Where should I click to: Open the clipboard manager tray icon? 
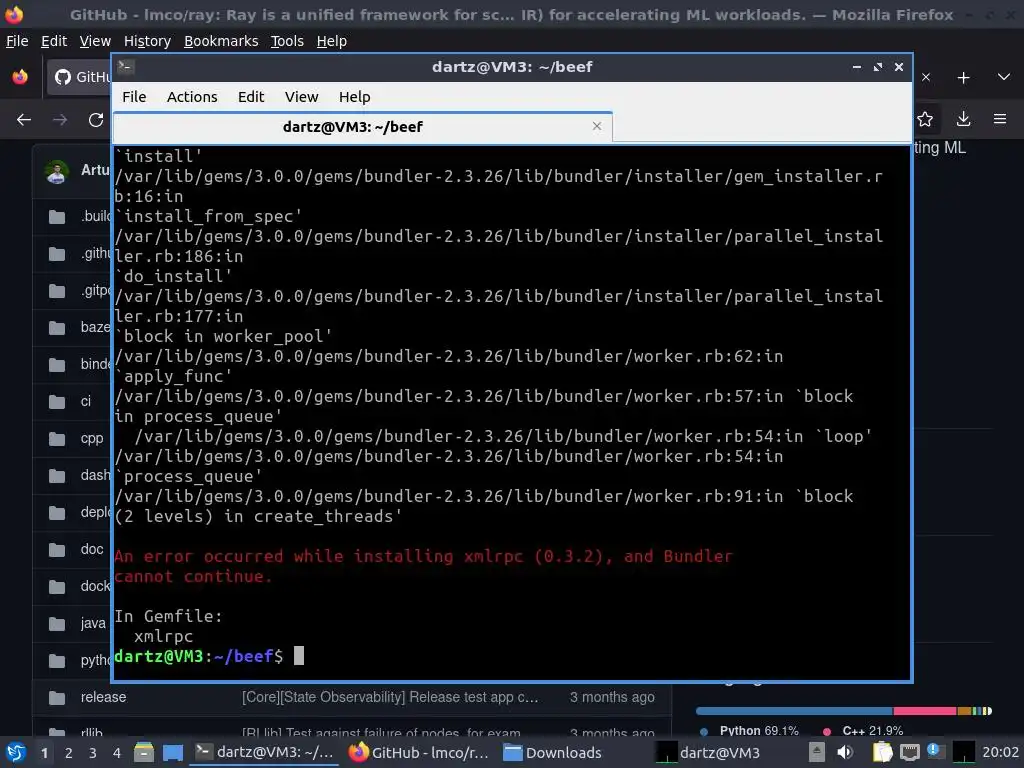(882, 752)
